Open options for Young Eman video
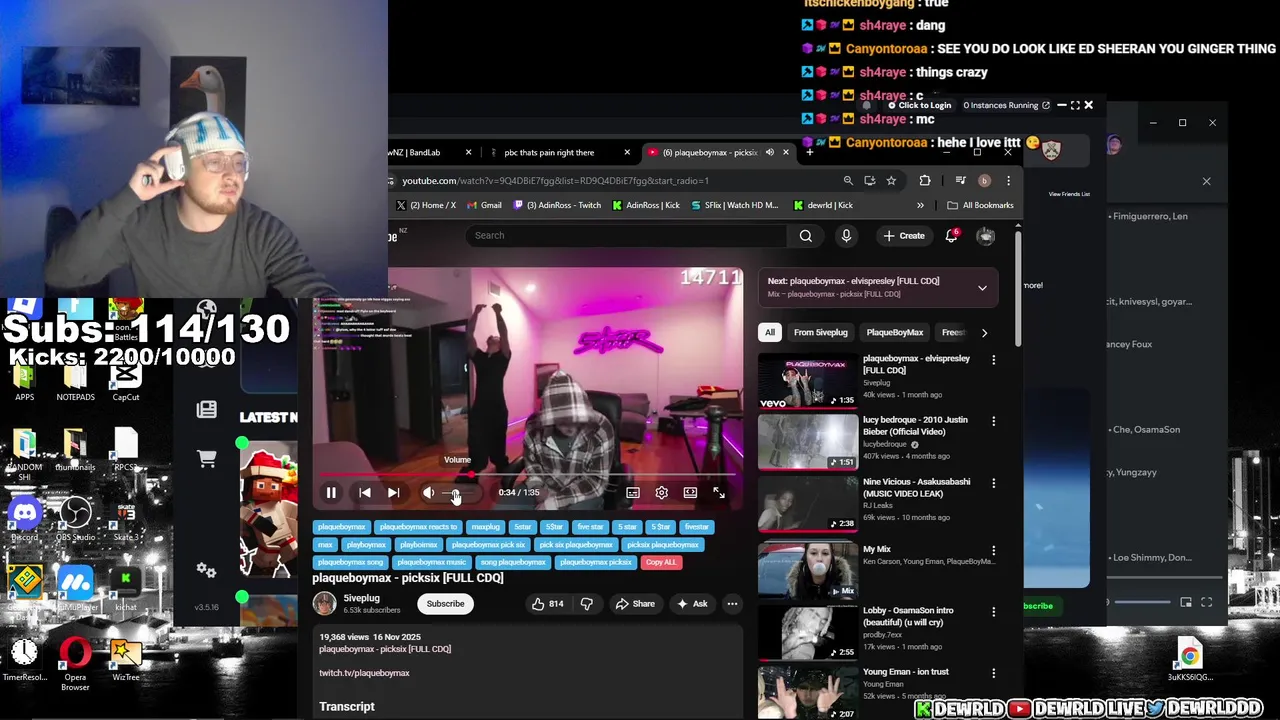This screenshot has height=720, width=1280. [x=993, y=673]
